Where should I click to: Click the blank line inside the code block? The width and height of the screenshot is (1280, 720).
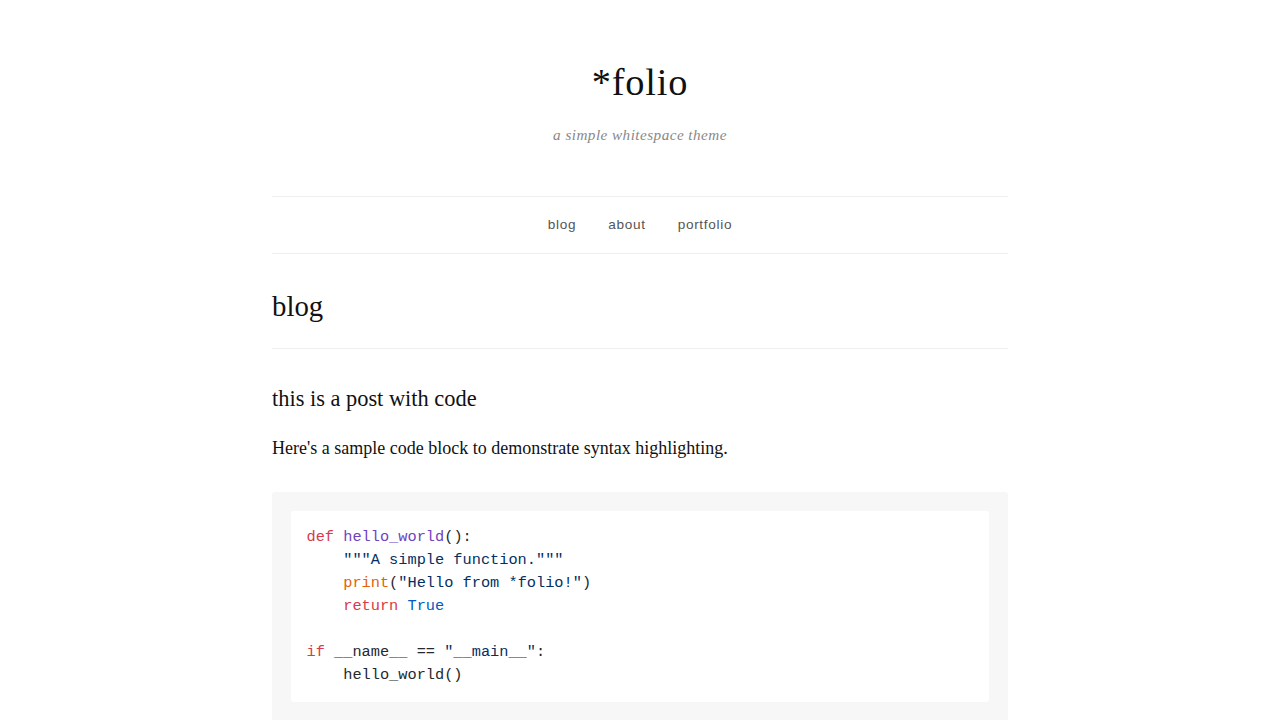[640, 629]
